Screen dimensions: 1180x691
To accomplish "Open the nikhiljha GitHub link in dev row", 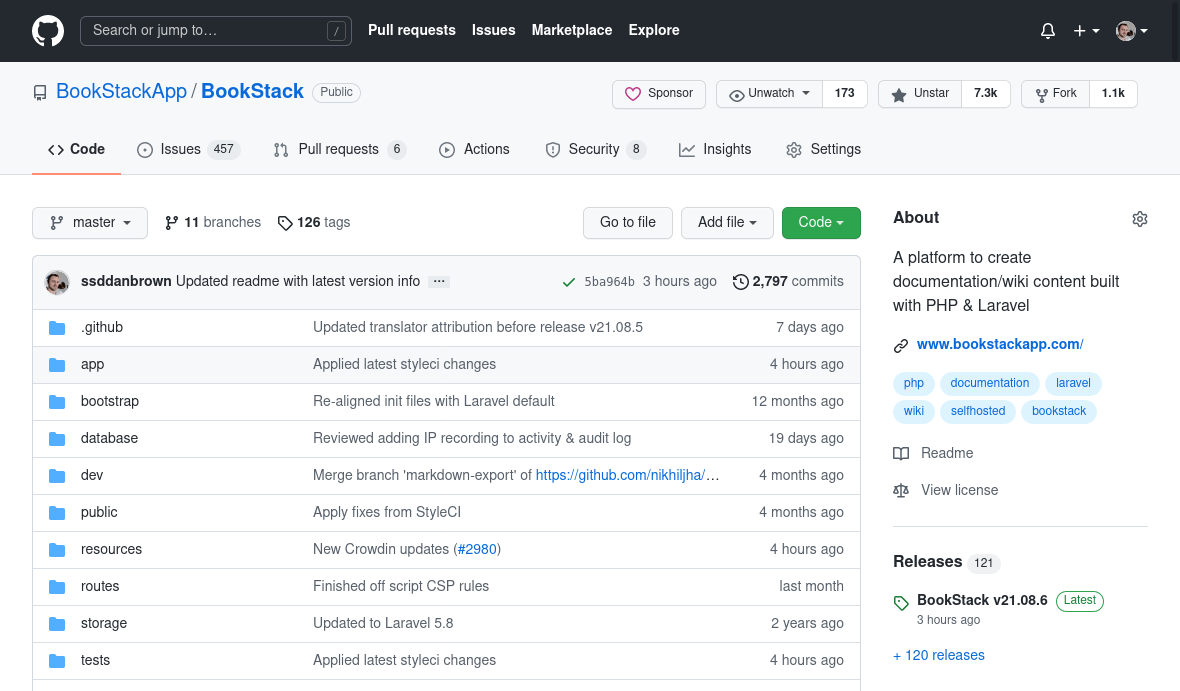I will point(627,475).
